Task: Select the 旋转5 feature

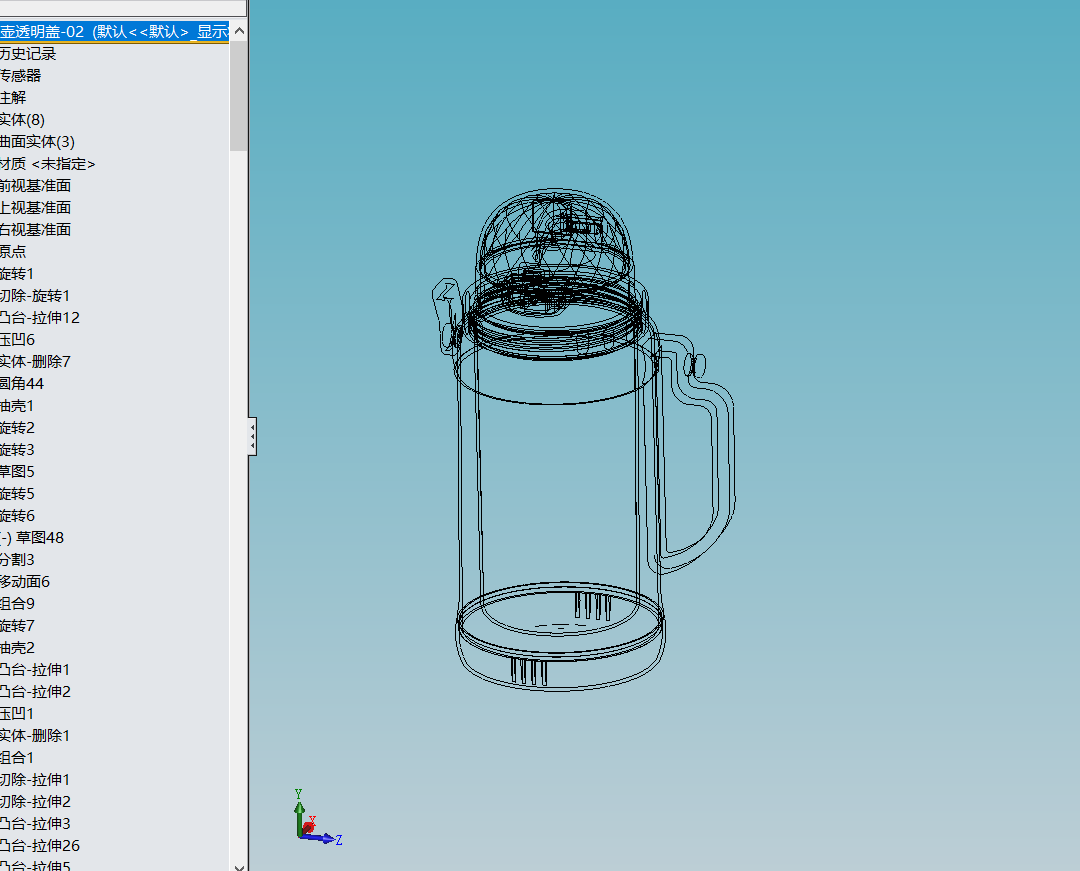Action: 17,494
